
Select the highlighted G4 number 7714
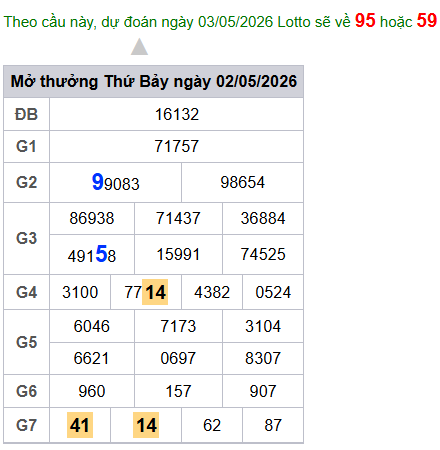[x=146, y=292]
